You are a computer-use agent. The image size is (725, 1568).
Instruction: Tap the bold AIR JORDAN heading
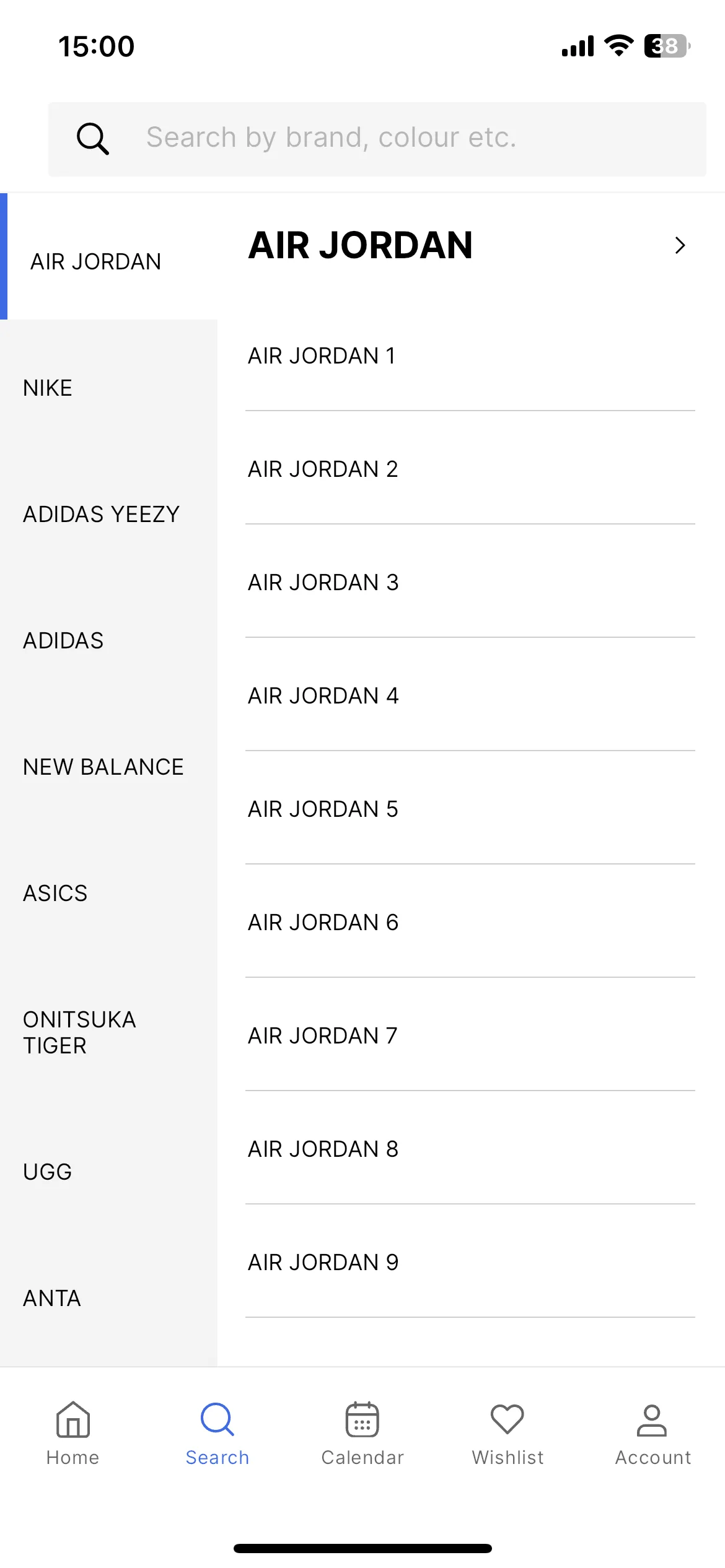click(x=361, y=245)
